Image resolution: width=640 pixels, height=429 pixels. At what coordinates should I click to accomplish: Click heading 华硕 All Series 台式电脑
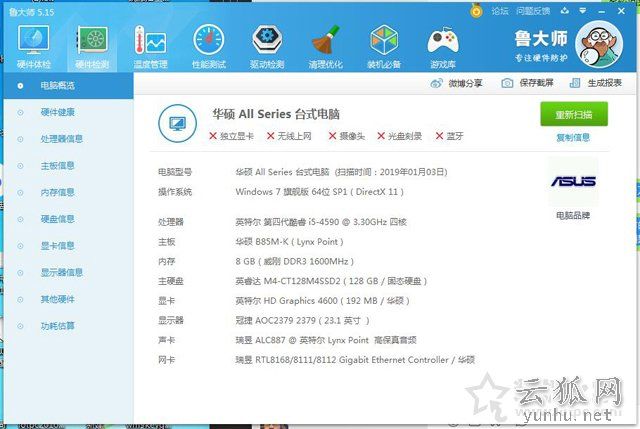(276, 114)
